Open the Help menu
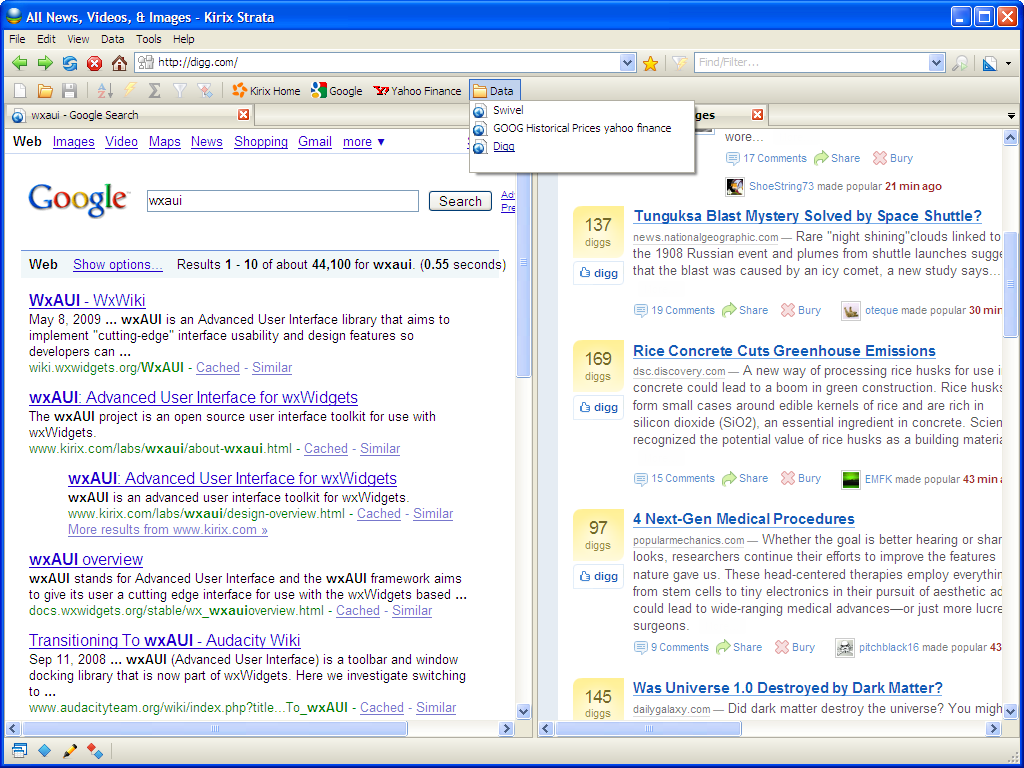Viewport: 1024px width, 768px height. pyautogui.click(x=184, y=39)
